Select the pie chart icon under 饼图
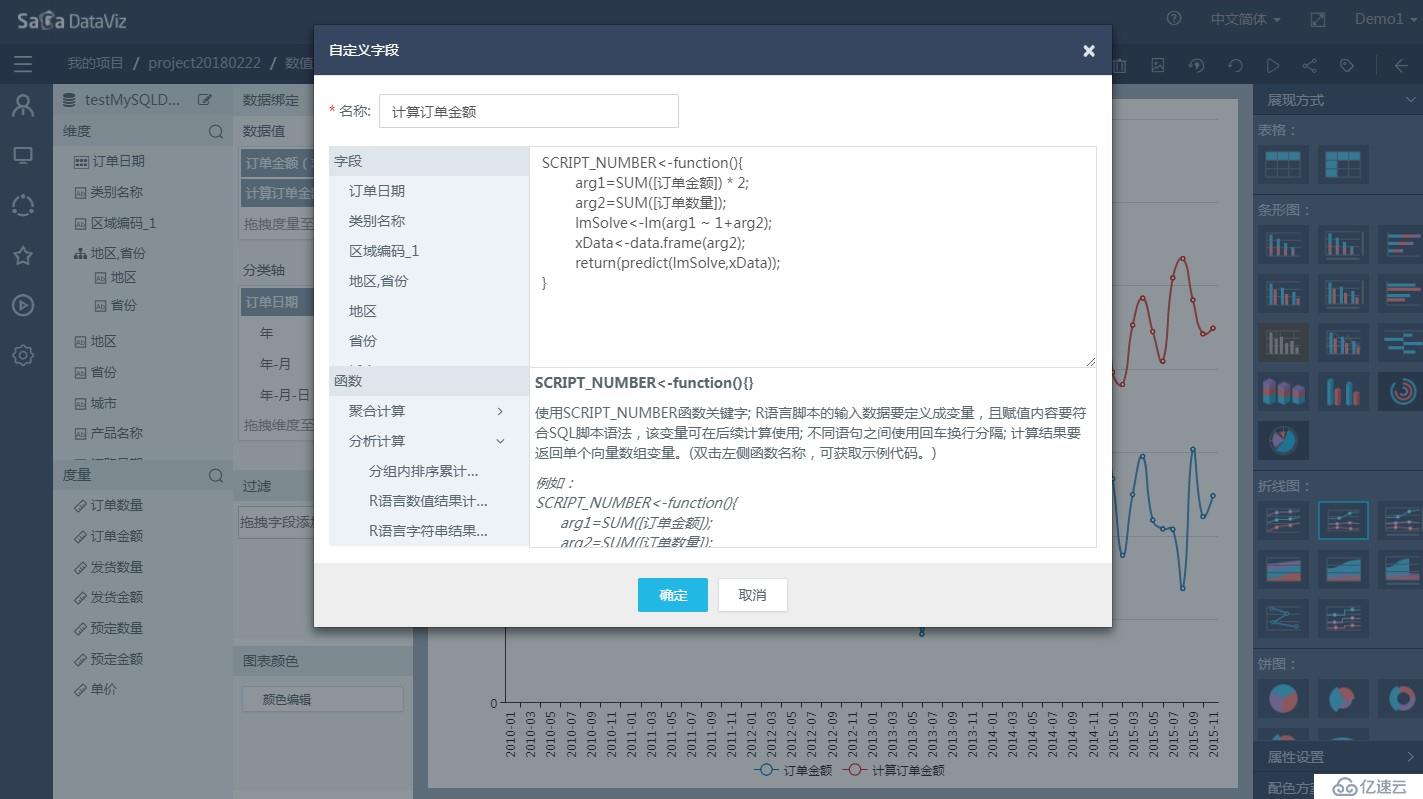 tap(1283, 698)
